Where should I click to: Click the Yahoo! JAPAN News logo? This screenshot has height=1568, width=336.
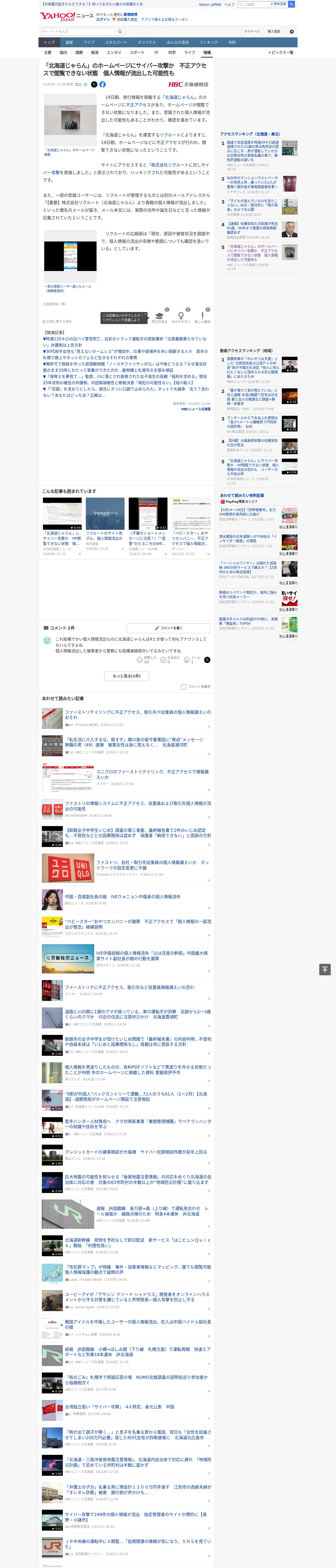pos(66,16)
